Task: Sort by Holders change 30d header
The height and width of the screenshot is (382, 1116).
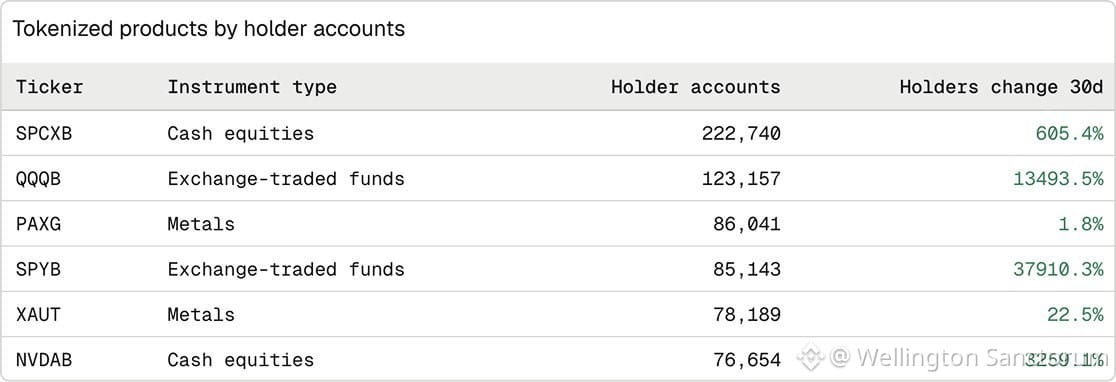Action: click(x=1001, y=87)
